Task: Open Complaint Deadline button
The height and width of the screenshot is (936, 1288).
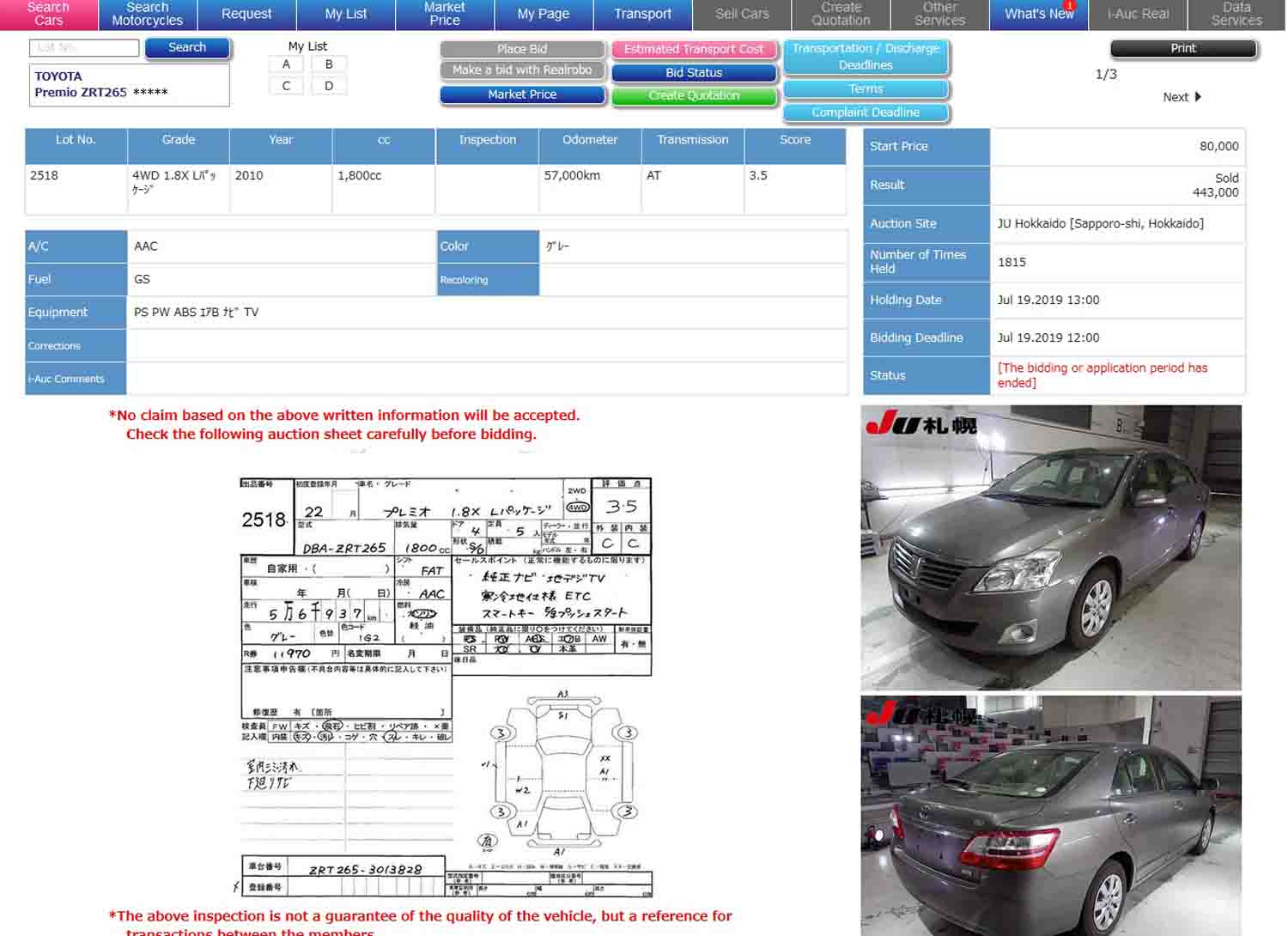Action: coord(866,112)
